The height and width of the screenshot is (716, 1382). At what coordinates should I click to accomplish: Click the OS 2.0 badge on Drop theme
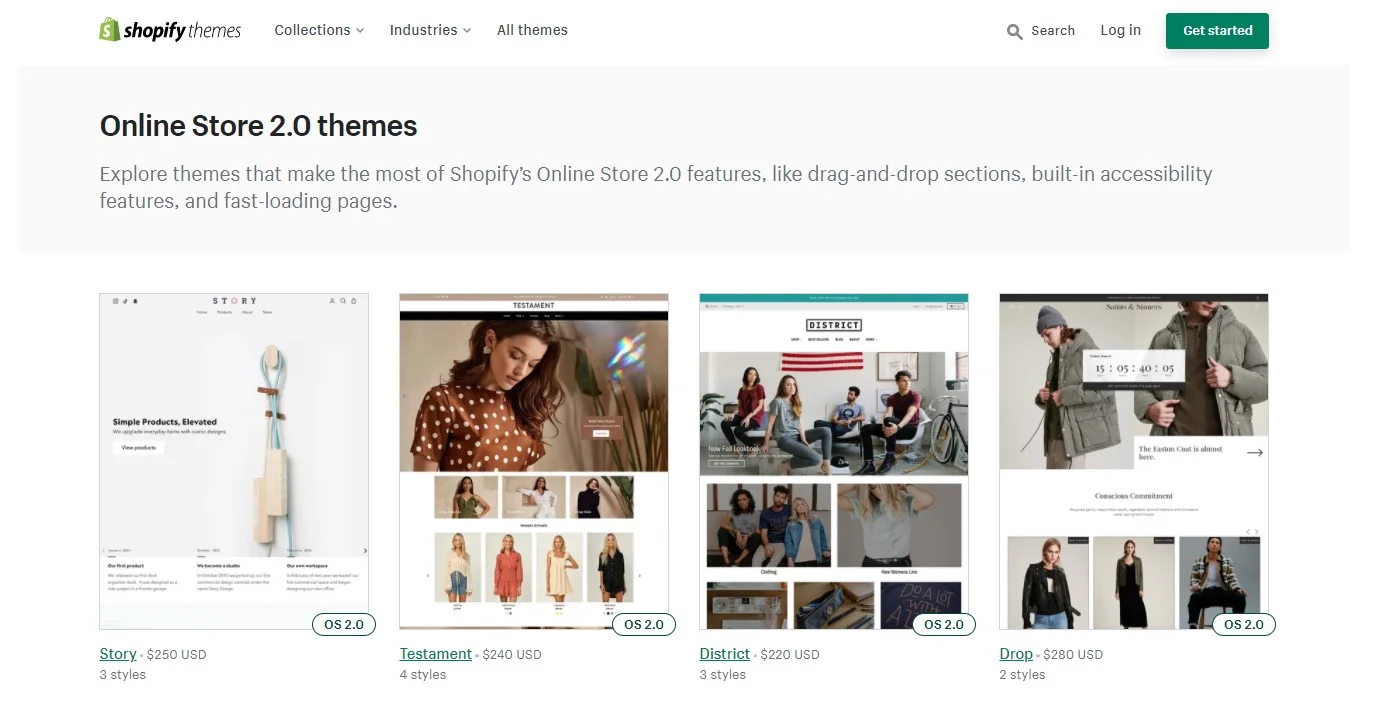1243,624
